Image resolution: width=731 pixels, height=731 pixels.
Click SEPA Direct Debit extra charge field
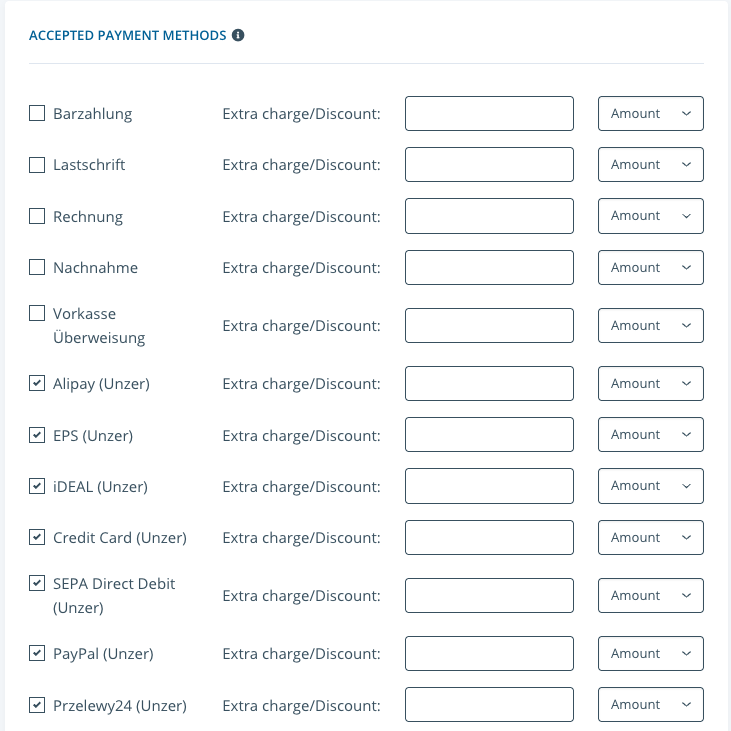point(489,595)
